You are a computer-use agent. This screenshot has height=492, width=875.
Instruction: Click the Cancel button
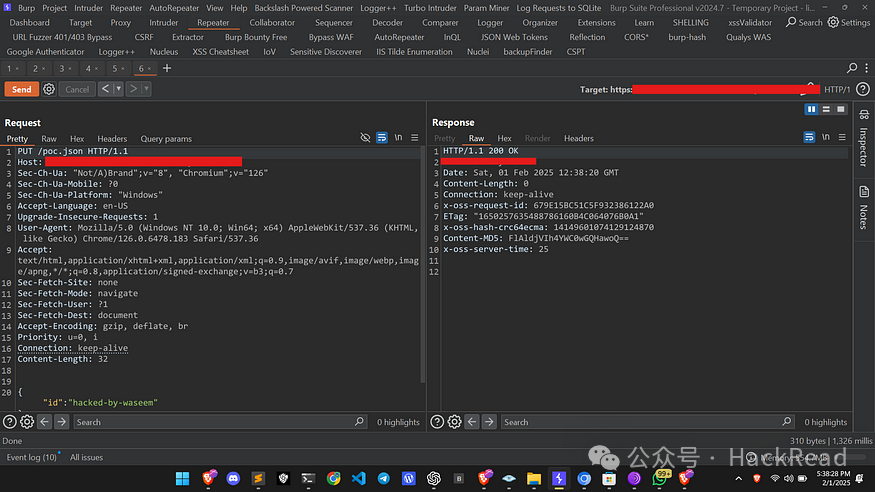pyautogui.click(x=77, y=89)
